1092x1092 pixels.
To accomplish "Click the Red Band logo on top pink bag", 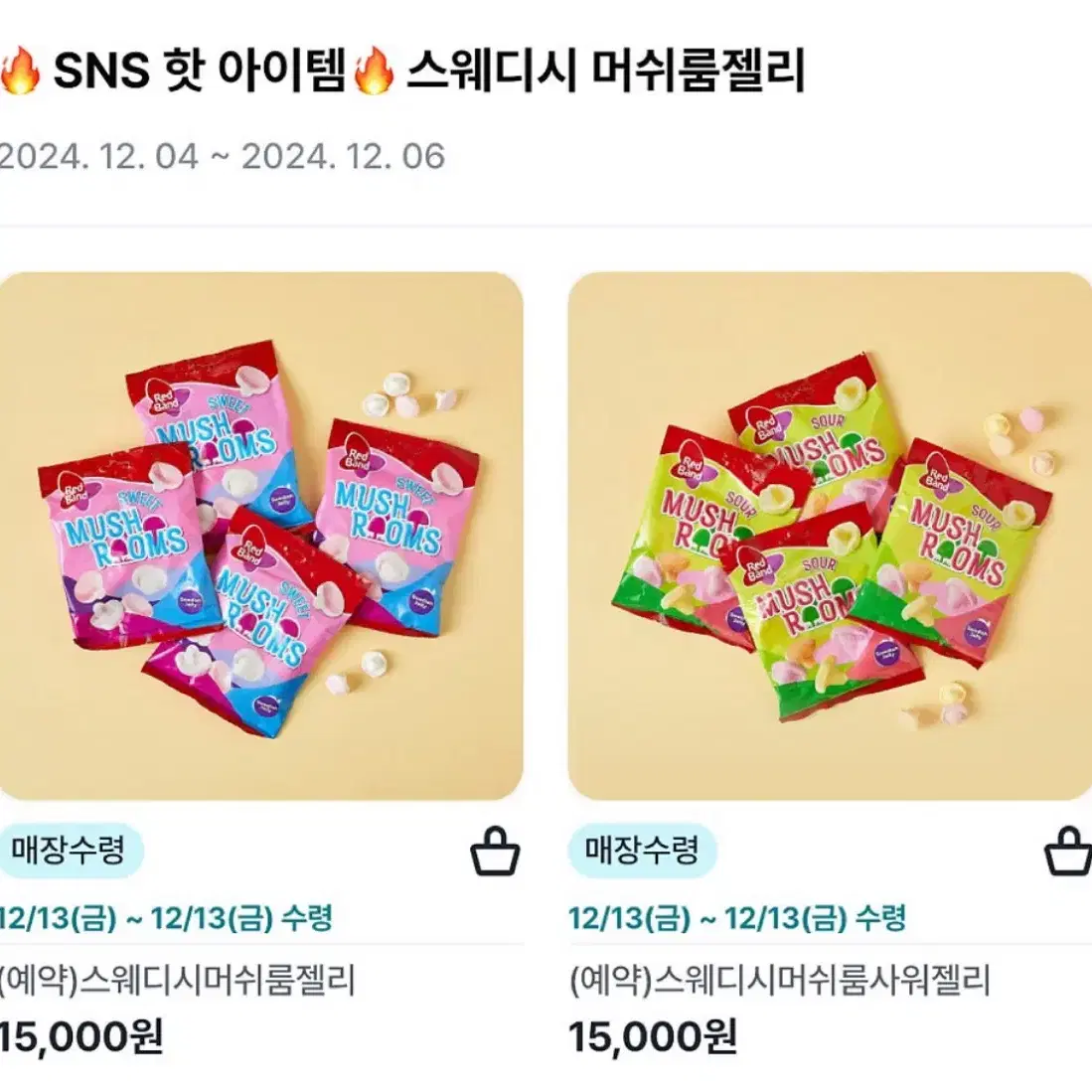I will pyautogui.click(x=164, y=400).
